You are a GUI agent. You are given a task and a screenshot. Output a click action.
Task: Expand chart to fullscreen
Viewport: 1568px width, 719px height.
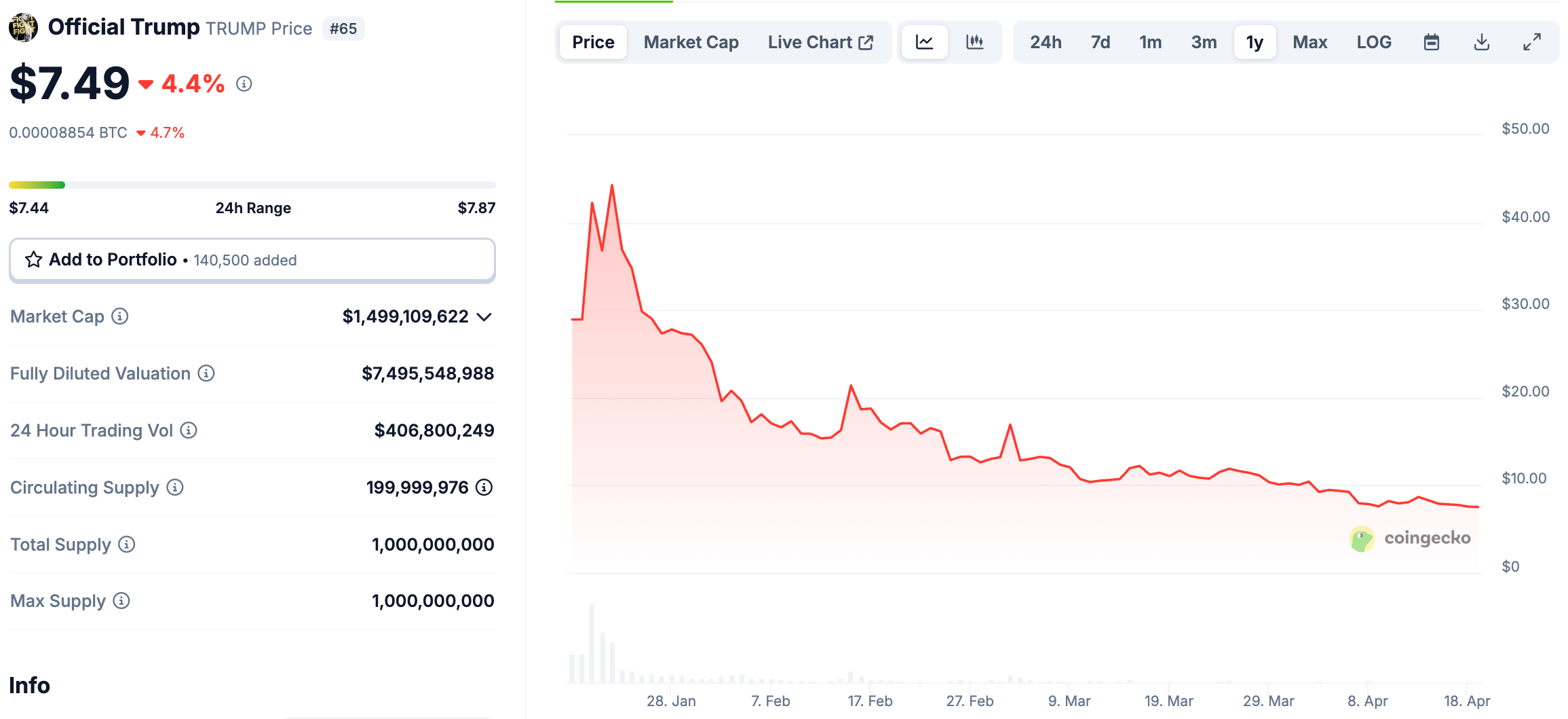[x=1532, y=42]
